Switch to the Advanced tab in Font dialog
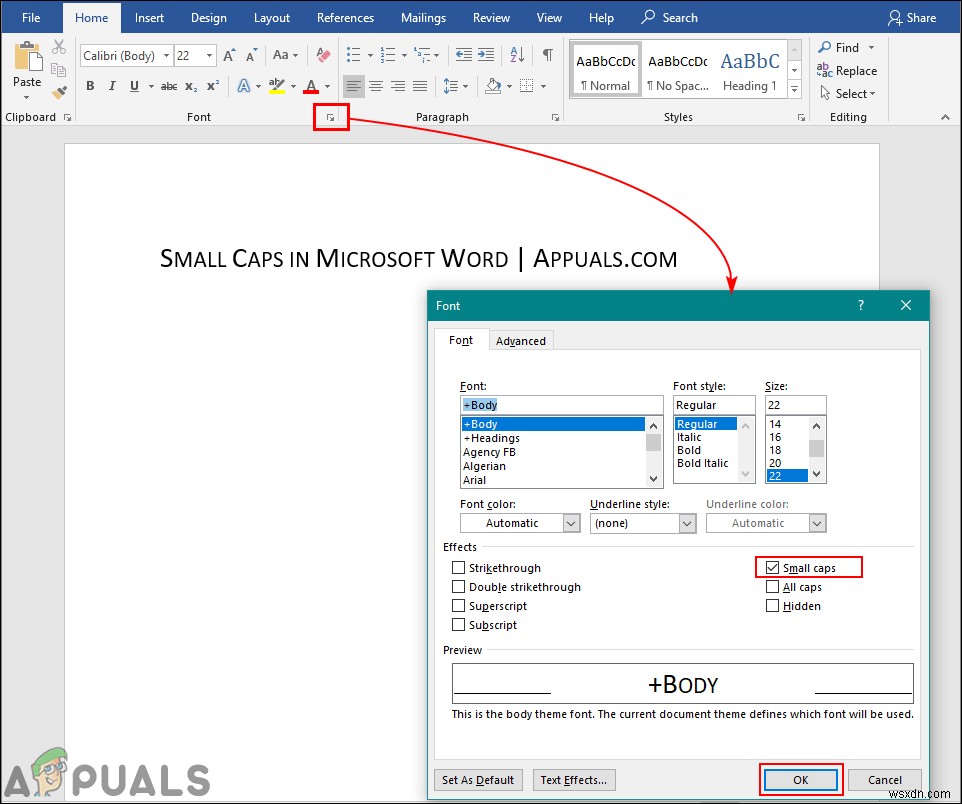962x804 pixels. tap(521, 340)
